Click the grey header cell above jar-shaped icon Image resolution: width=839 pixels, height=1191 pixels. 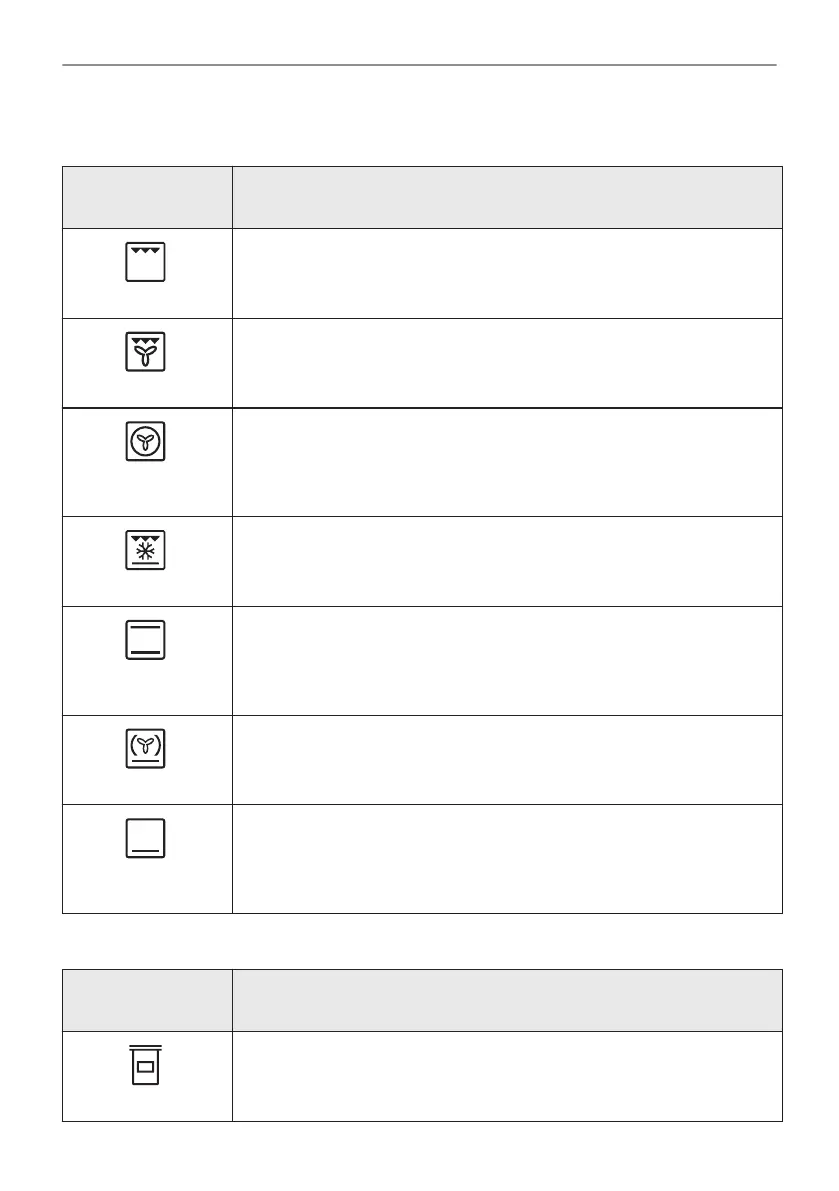click(147, 1000)
